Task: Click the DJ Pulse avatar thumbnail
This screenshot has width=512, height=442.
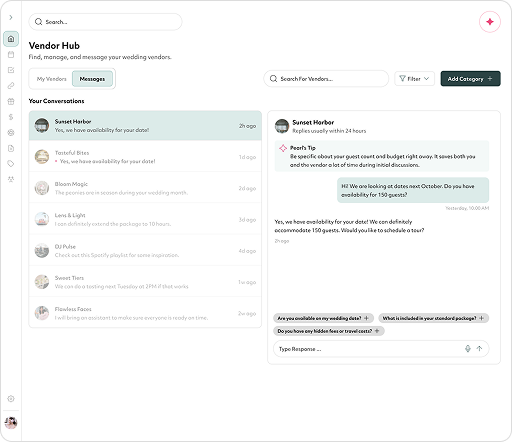Action: click(42, 250)
